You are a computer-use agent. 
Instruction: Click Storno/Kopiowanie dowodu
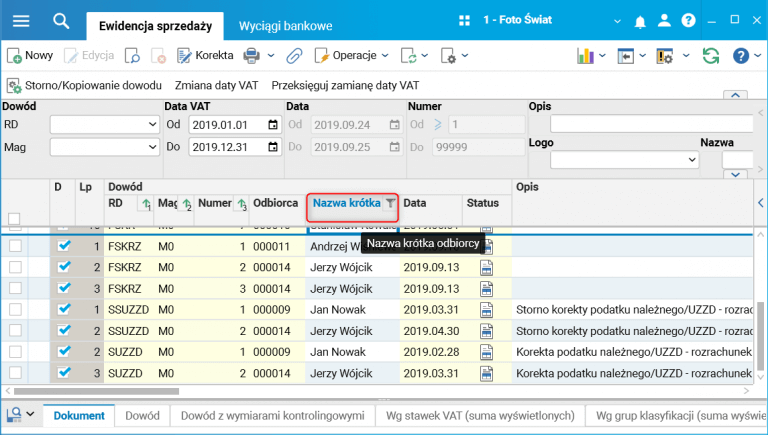coord(84,86)
